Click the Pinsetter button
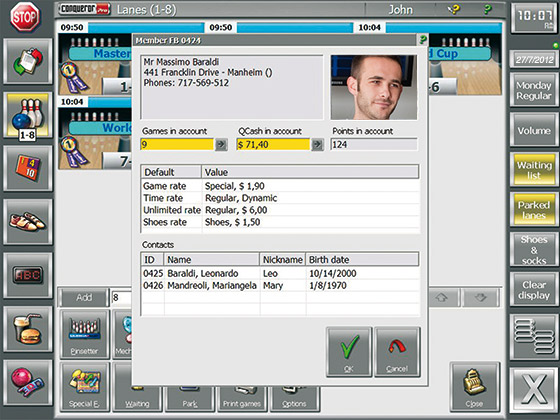Screen dimensions: 560x420 pos(85,334)
